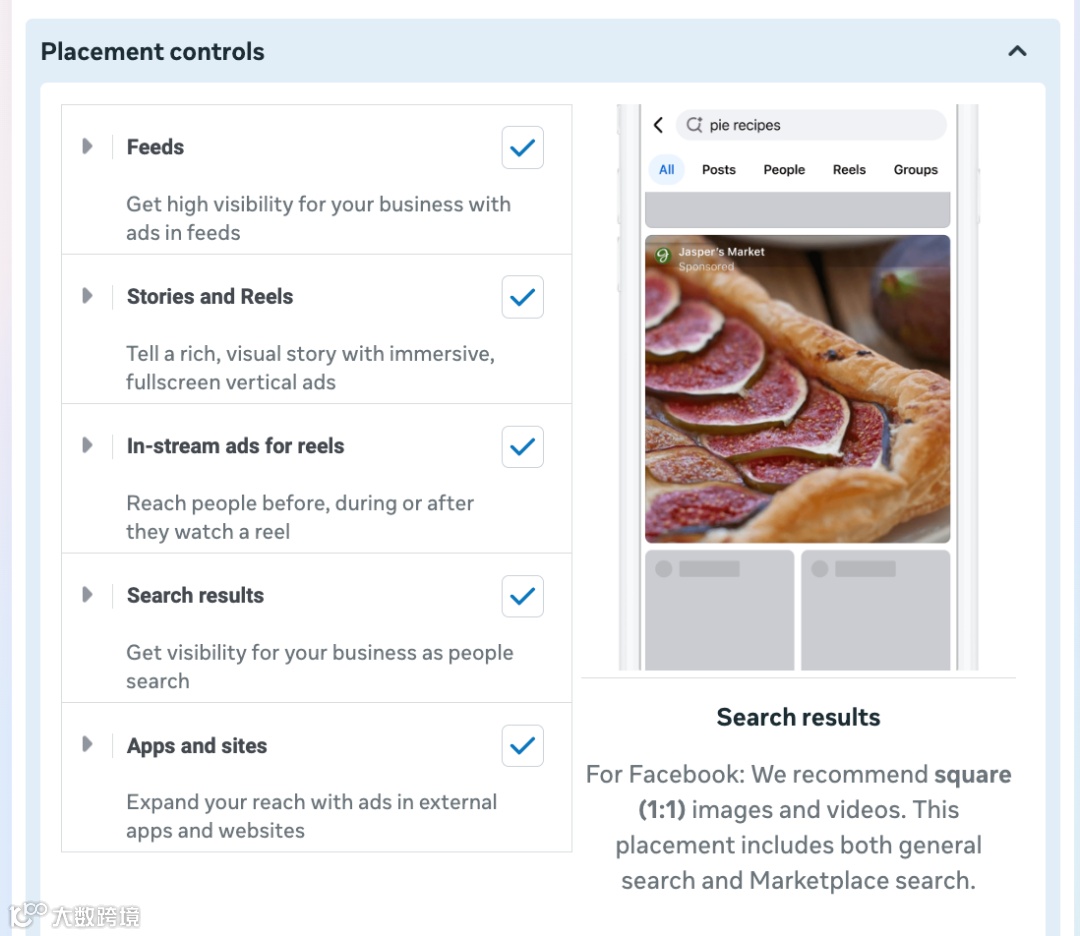Uncheck the Stories and Reels checkbox

522,297
